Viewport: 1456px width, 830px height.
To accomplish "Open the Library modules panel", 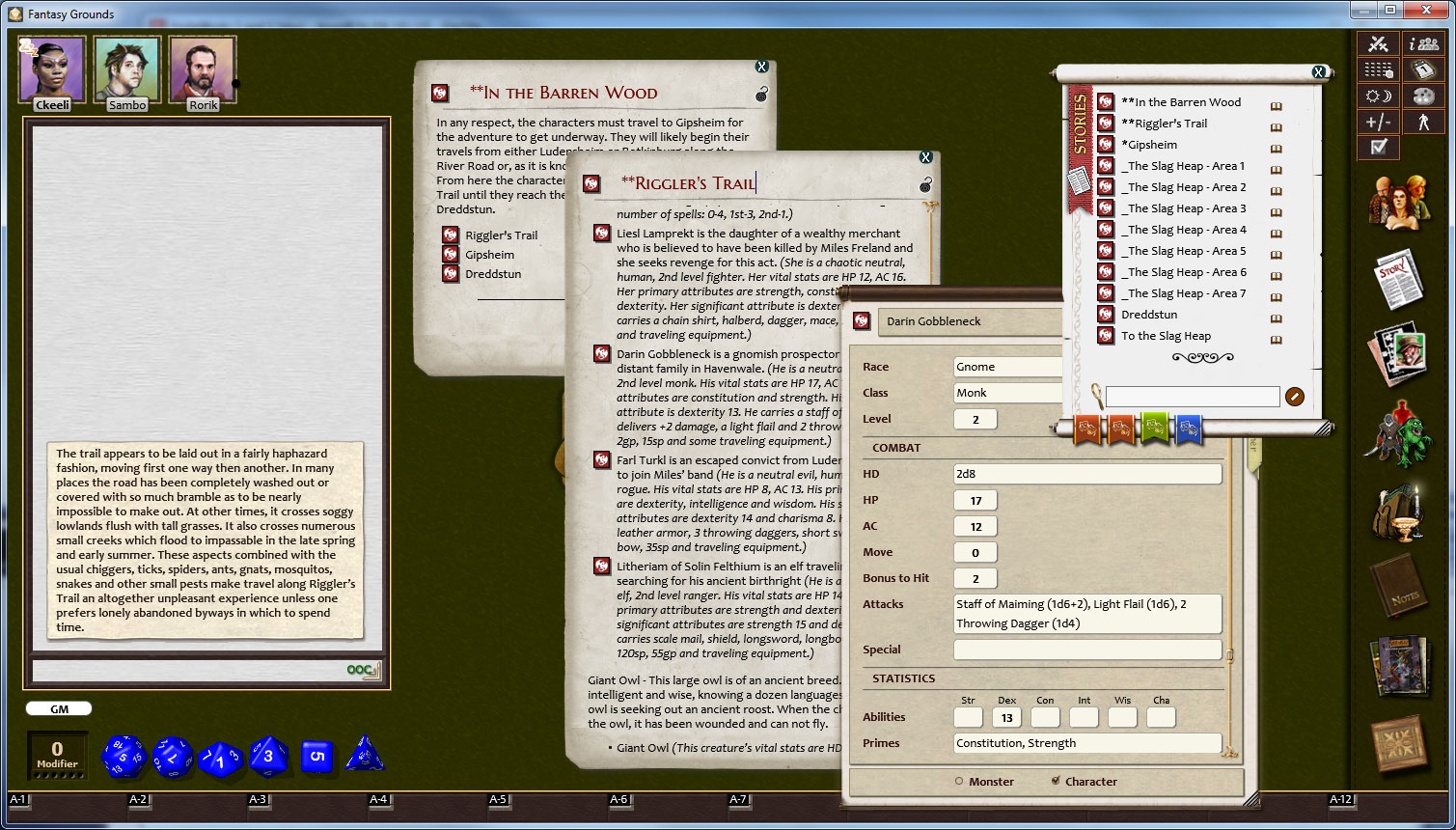I will [1401, 664].
